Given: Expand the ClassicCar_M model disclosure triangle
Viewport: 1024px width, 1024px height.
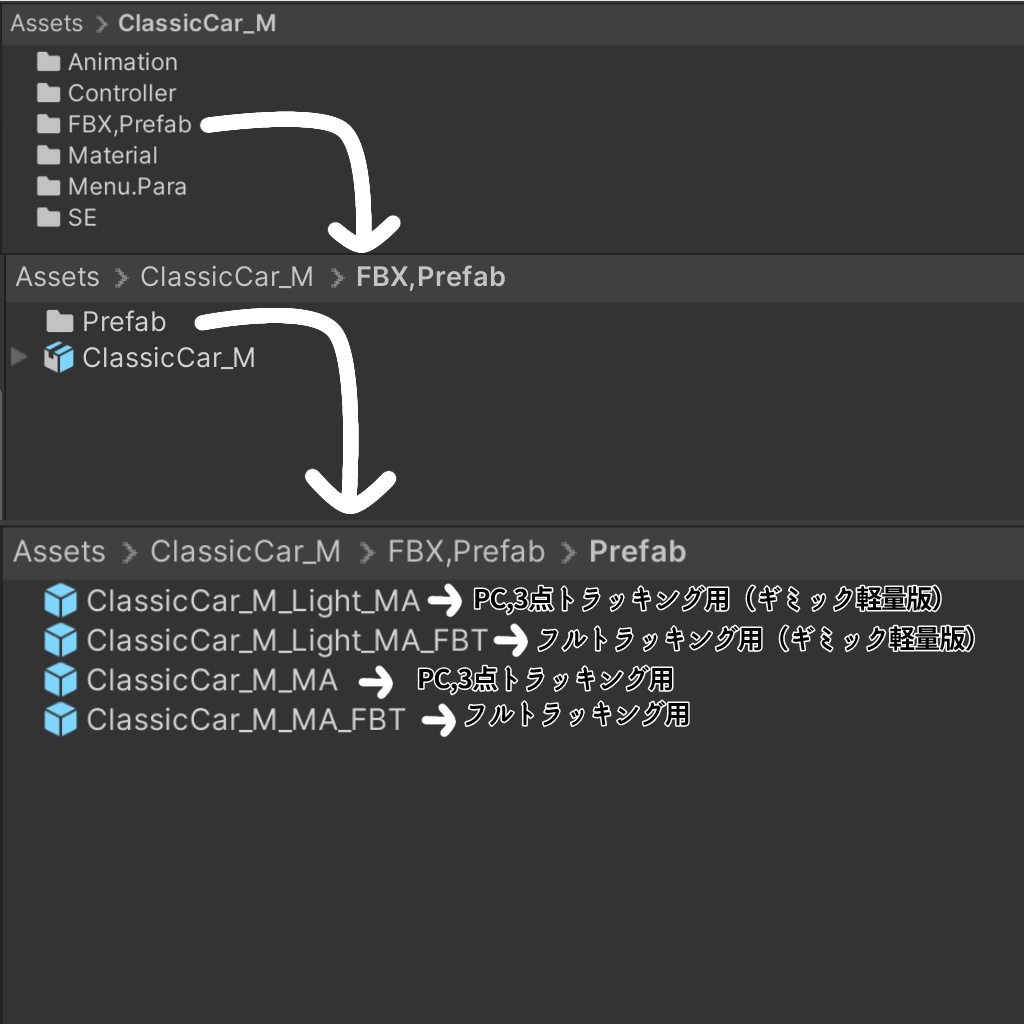Looking at the screenshot, I should pos(18,356).
